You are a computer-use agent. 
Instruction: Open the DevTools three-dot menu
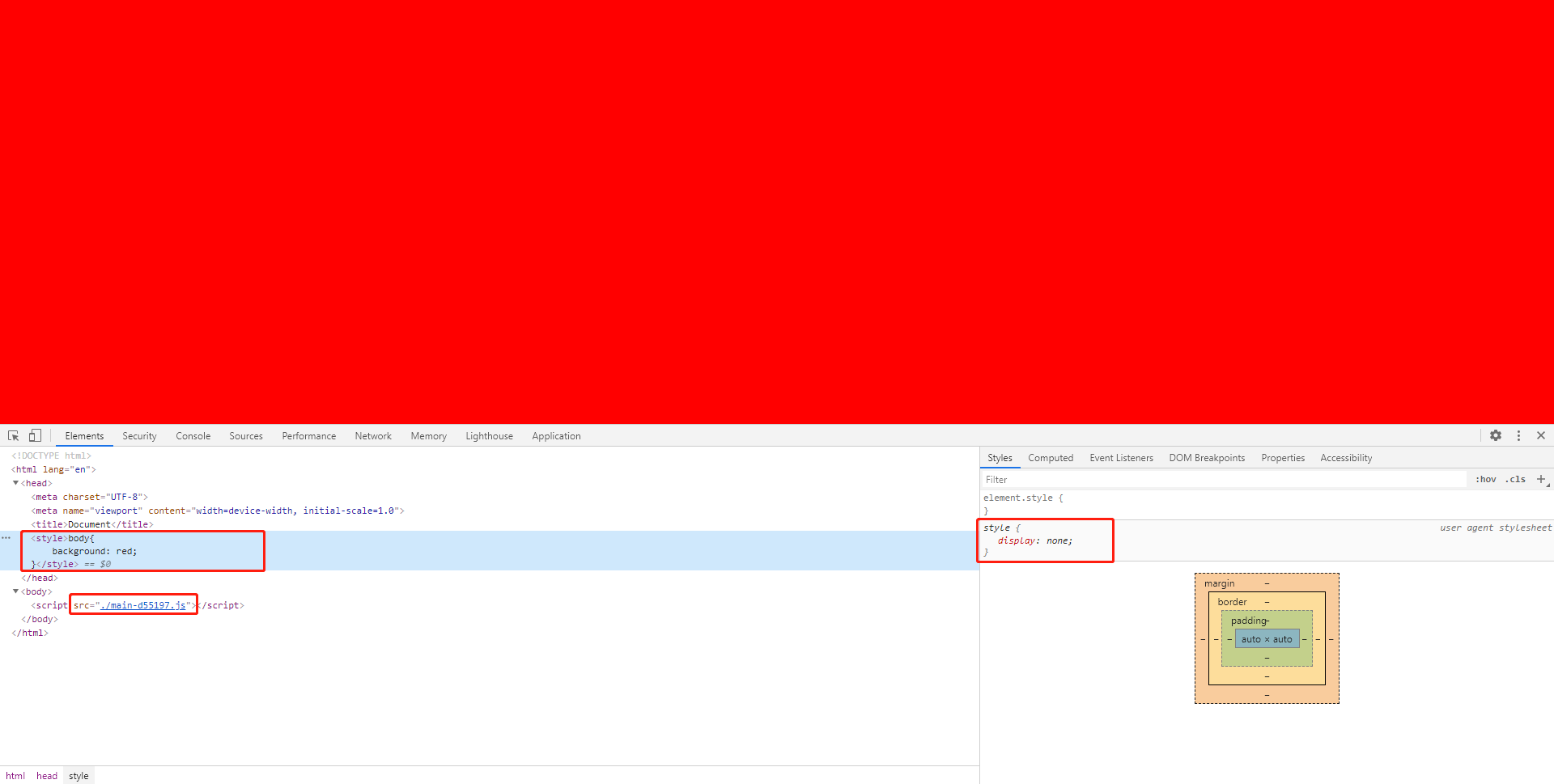(x=1518, y=435)
